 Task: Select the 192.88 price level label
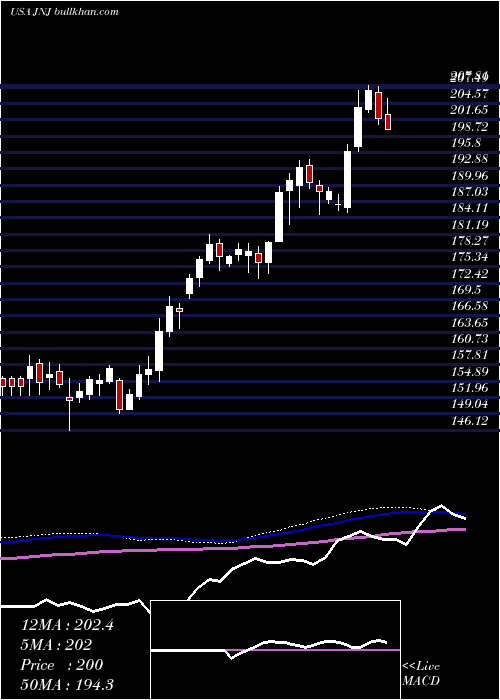469,159
